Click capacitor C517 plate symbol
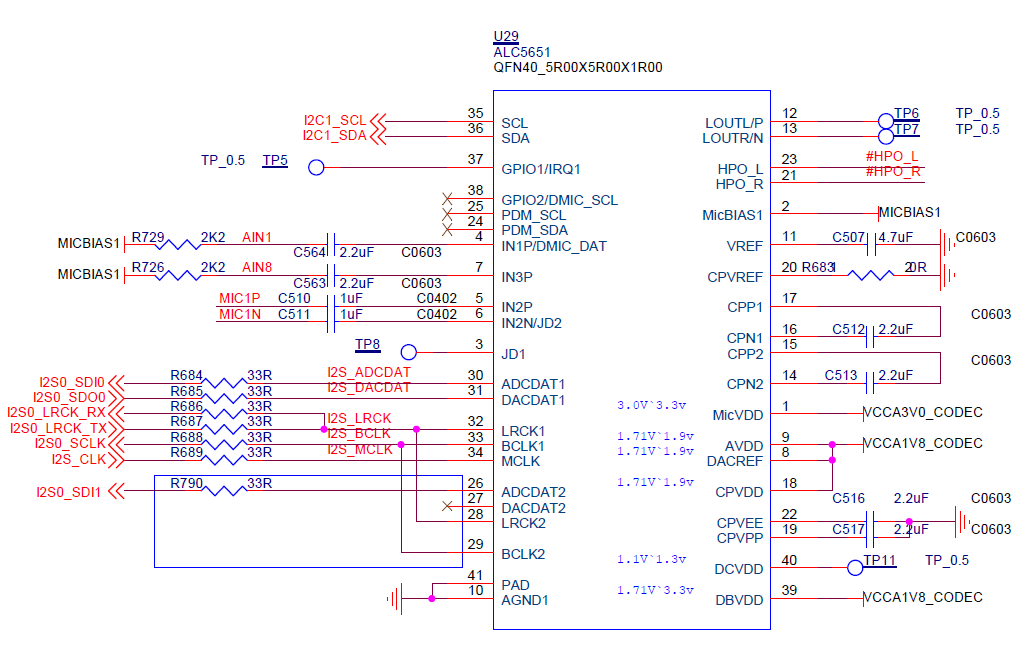1029x667 pixels. [870, 536]
